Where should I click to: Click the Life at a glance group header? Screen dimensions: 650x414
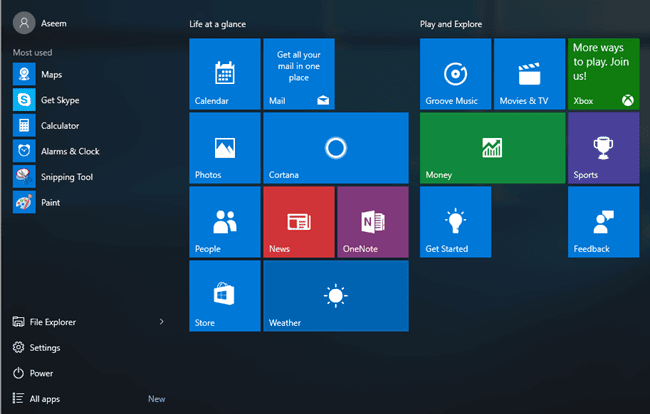pos(217,23)
